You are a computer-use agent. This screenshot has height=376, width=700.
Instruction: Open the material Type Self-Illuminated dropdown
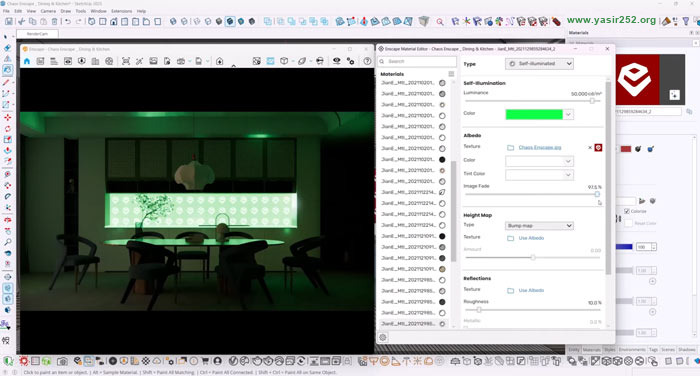click(x=539, y=64)
